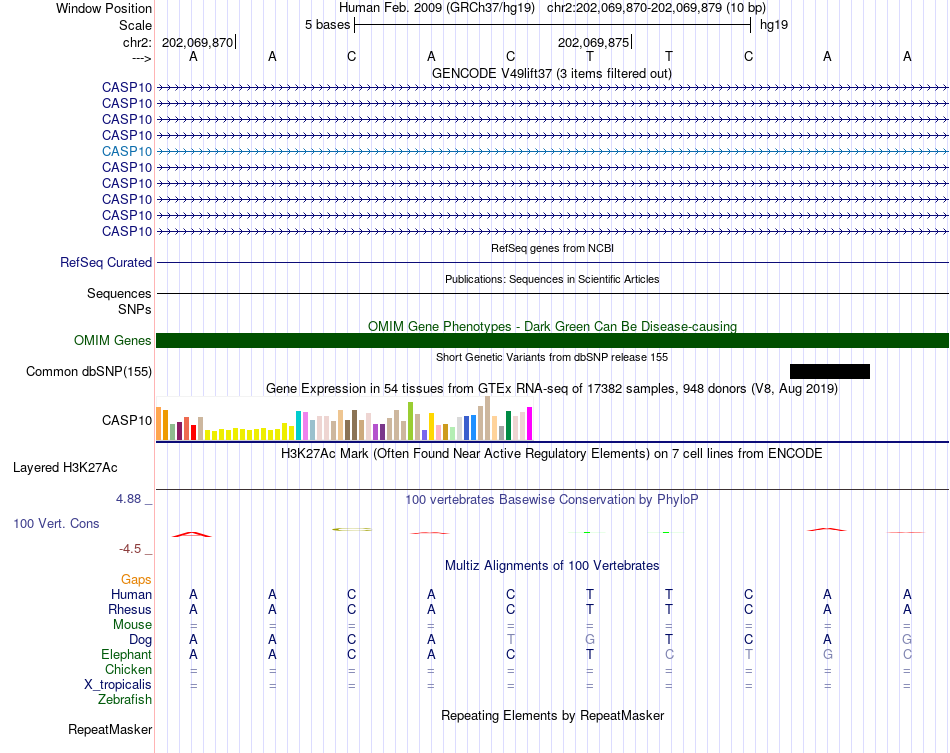Select the Mouse alignment row label
950x753 pixels.
click(x=132, y=625)
